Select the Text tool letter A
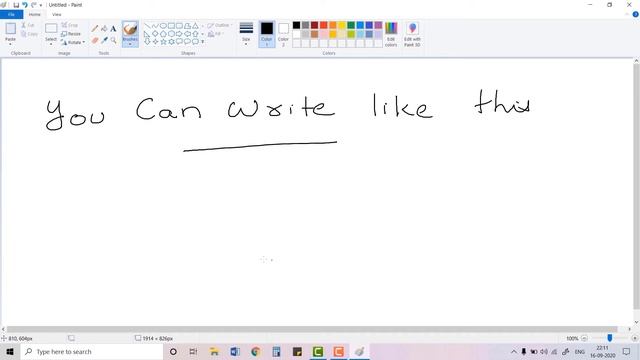 point(113,29)
